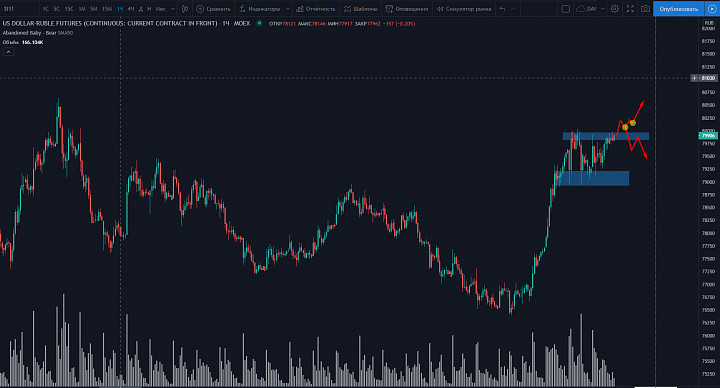
Task: Expand the DAY layout dropdown arrow
Action: (x=602, y=9)
